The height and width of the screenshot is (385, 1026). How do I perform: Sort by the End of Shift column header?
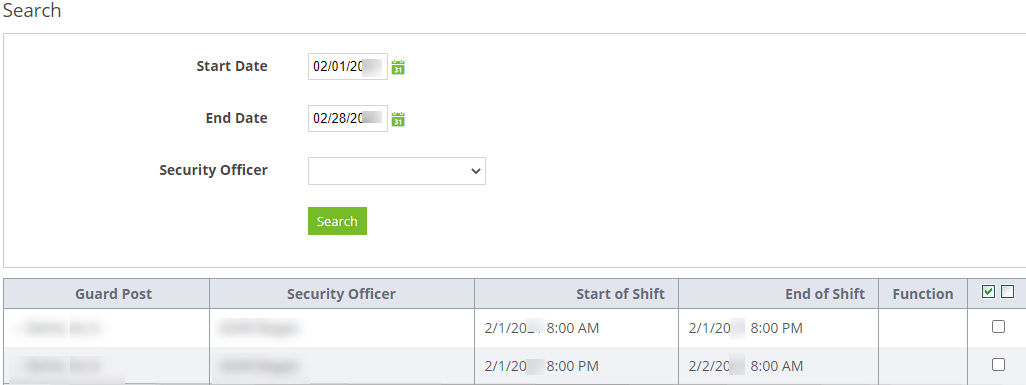point(825,294)
